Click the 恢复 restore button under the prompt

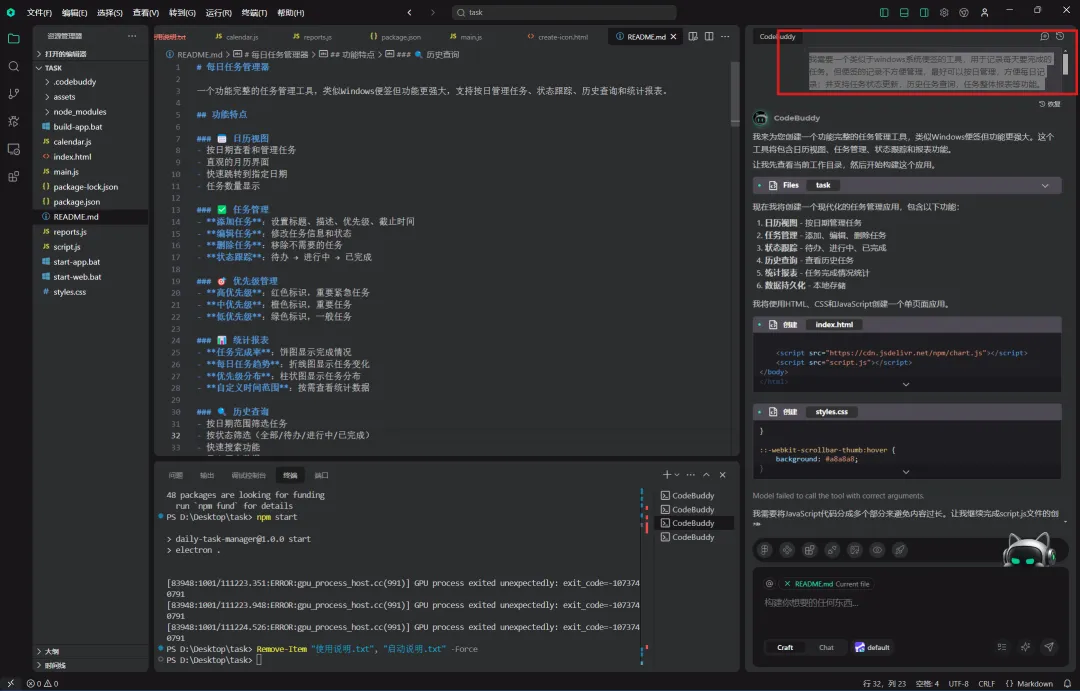[1050, 104]
